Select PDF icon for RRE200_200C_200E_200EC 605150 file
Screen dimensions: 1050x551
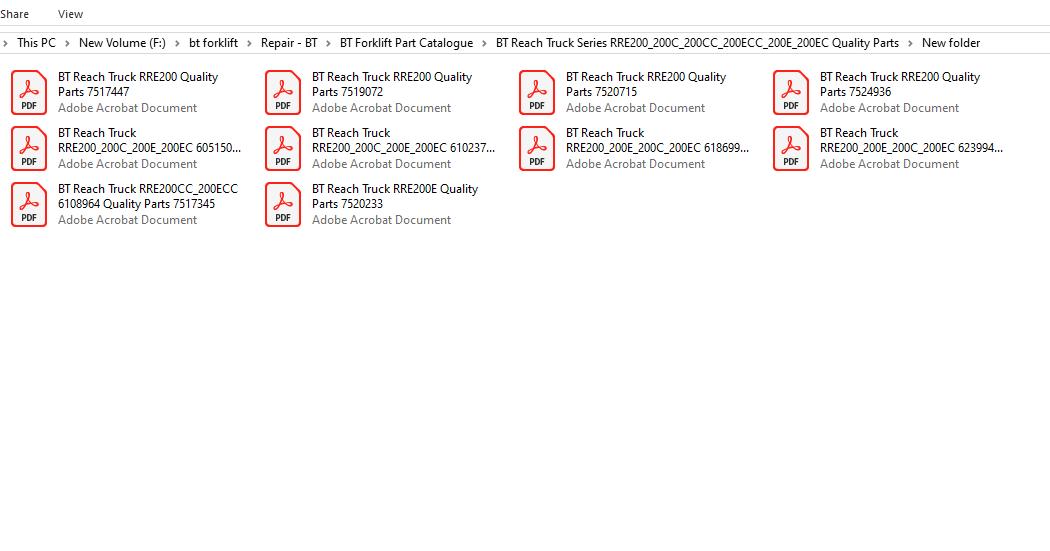29,149
